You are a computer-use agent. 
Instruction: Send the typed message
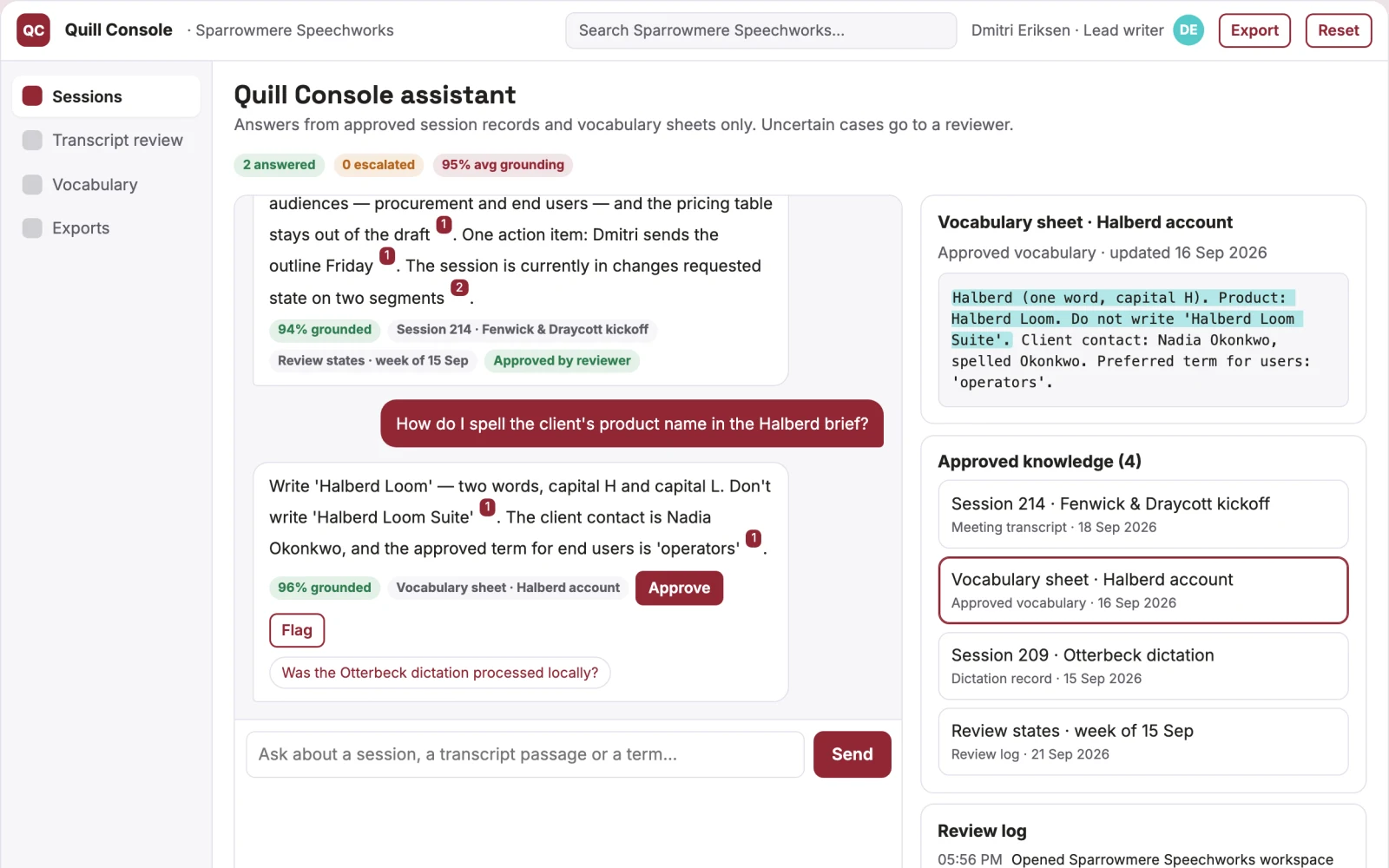(852, 754)
